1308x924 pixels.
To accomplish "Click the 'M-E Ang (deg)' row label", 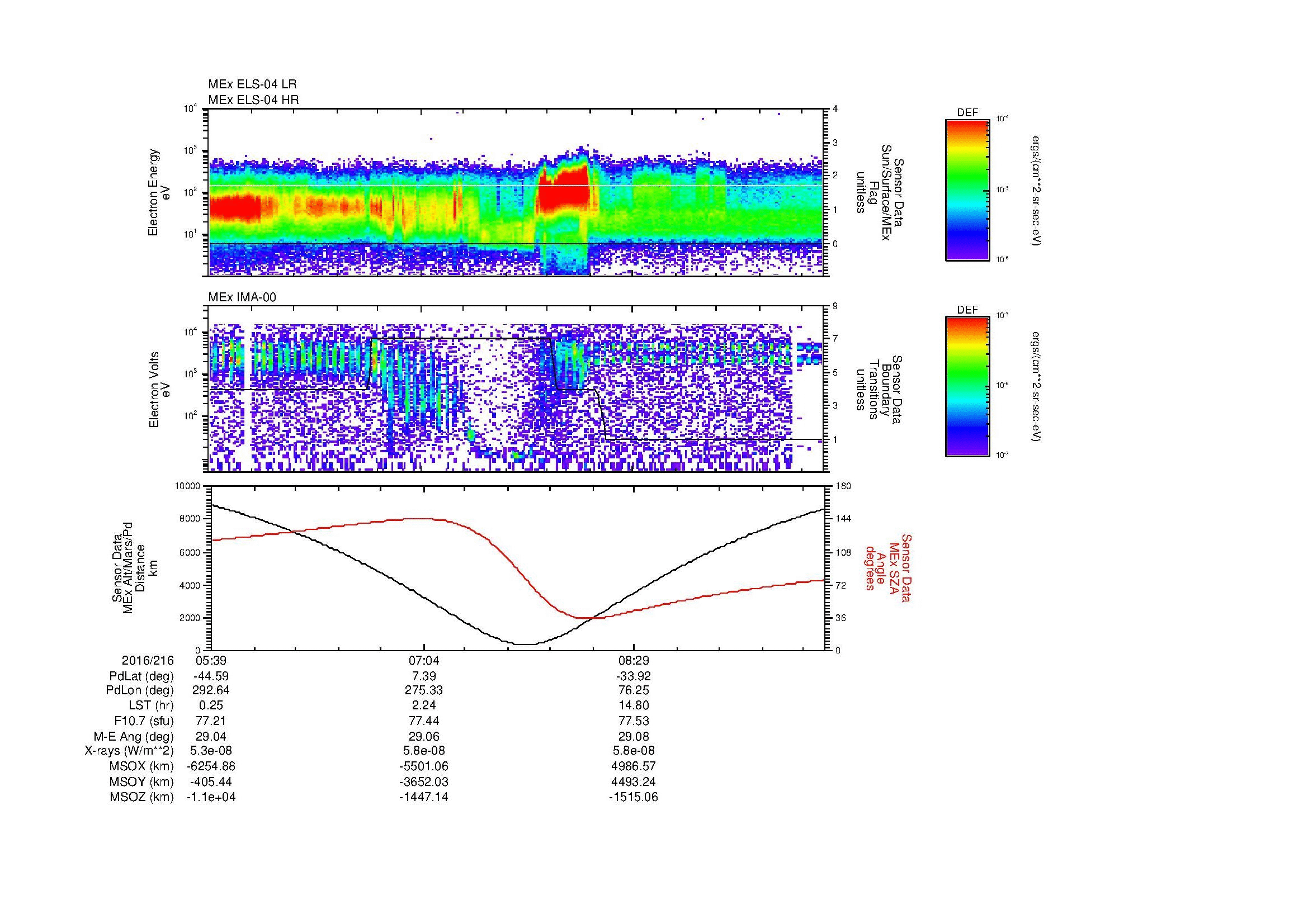I will (134, 736).
